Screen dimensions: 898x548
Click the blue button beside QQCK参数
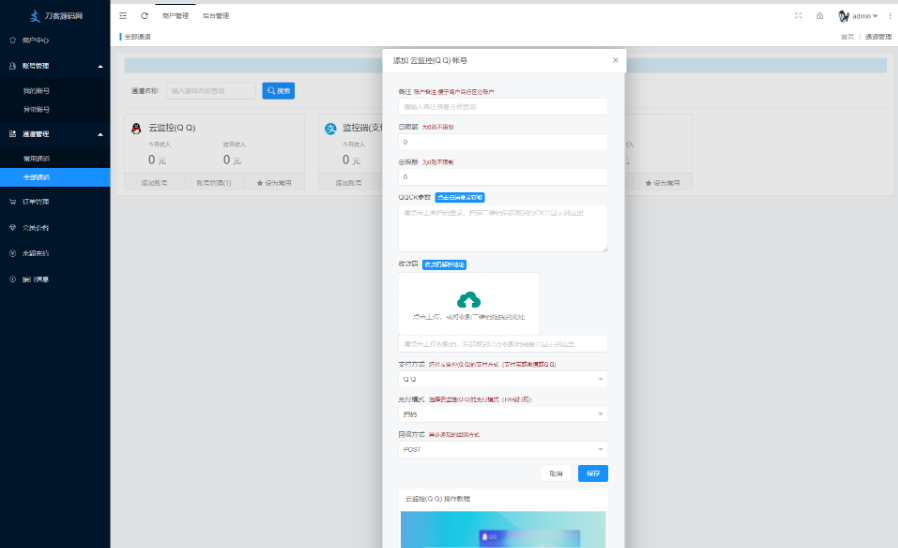point(460,198)
